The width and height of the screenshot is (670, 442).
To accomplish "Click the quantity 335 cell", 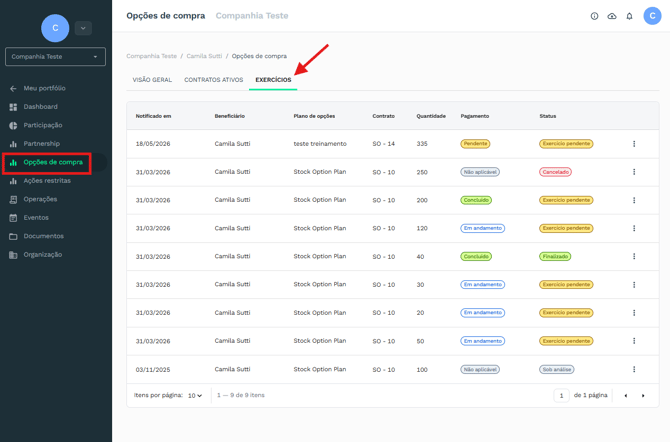I will (x=422, y=144).
